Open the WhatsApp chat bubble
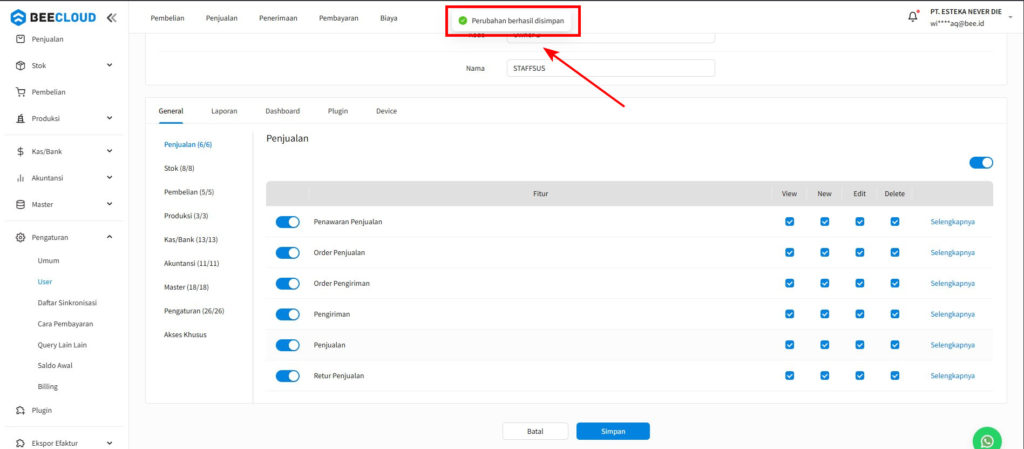Viewport: 1024px width, 449px height. tap(987, 440)
